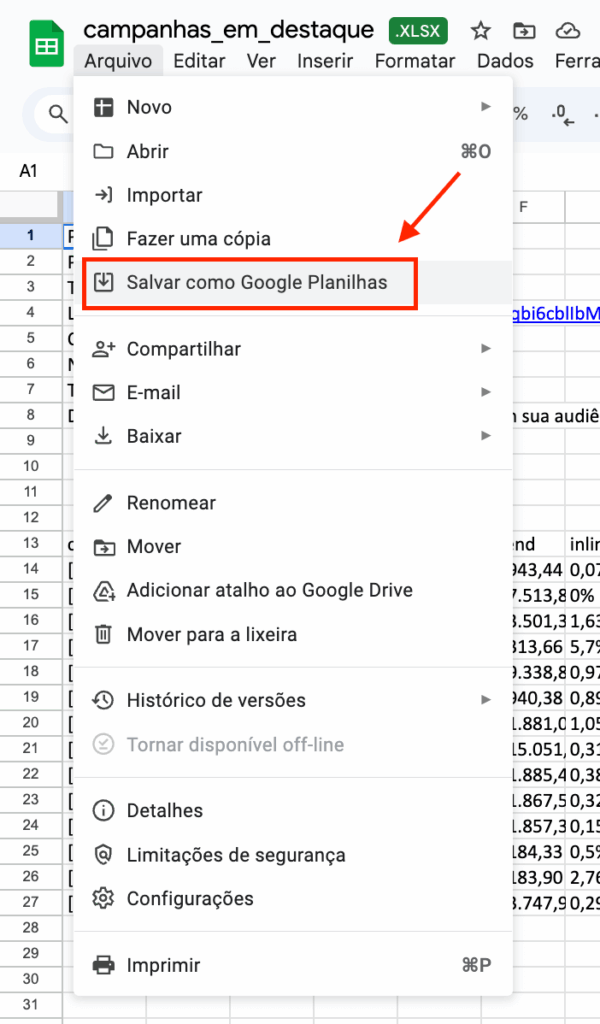Open the Editar menu
Screen dimensions: 600x1024
(198, 61)
